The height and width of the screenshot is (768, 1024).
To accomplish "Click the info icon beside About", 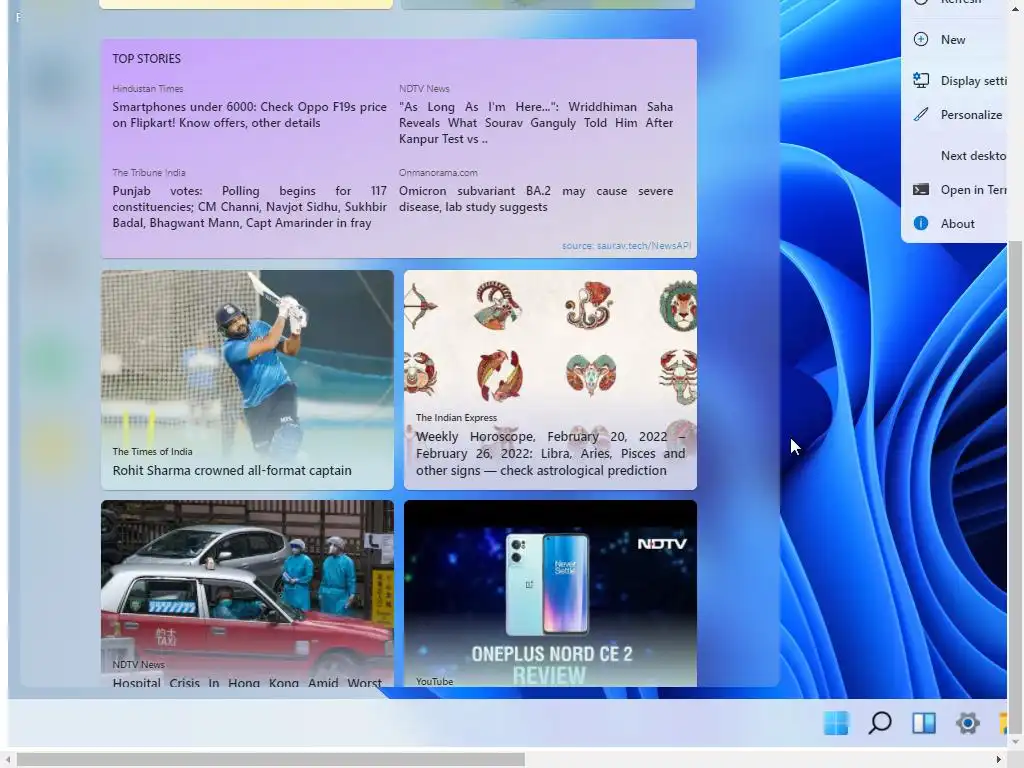I will coord(921,223).
